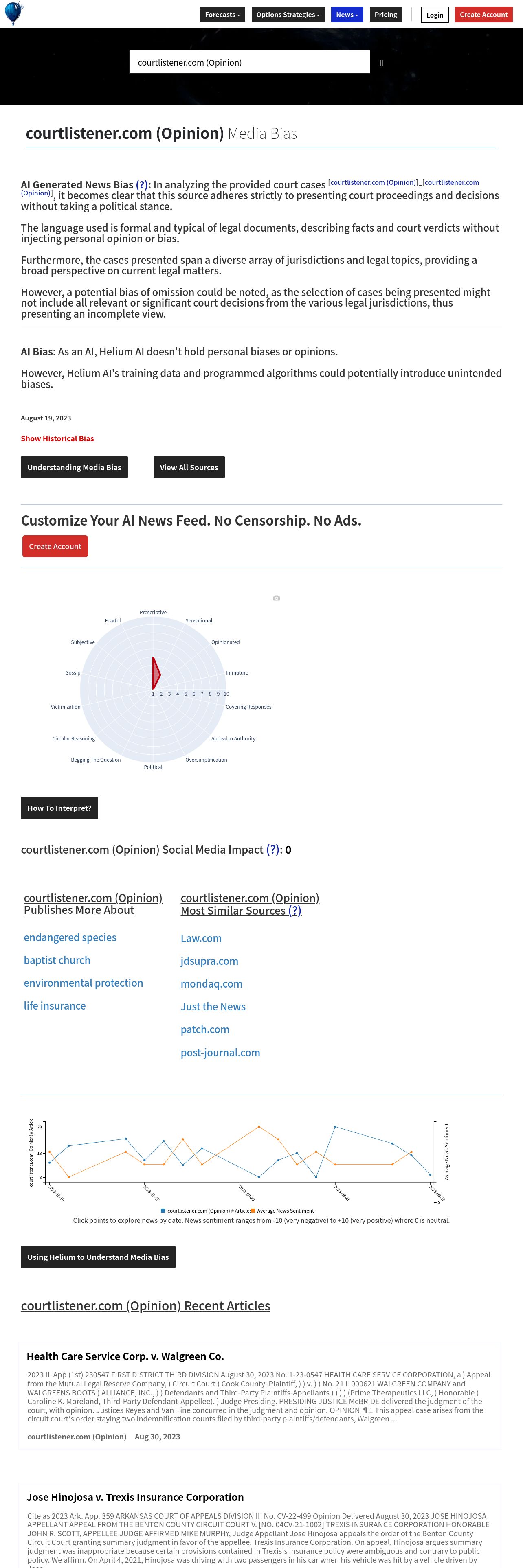Open the jdsupra.com similar source link
523x1568 pixels.
(209, 961)
